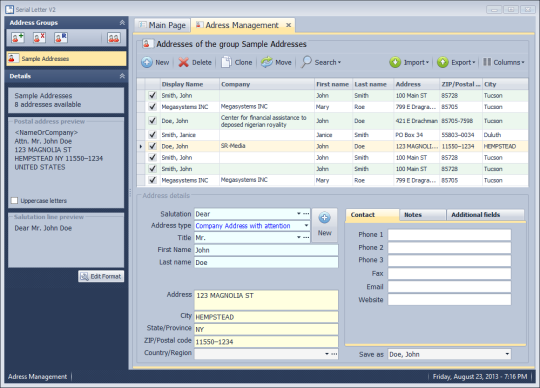Expand the Import dropdown menu
The height and width of the screenshot is (388, 540).
tap(427, 62)
